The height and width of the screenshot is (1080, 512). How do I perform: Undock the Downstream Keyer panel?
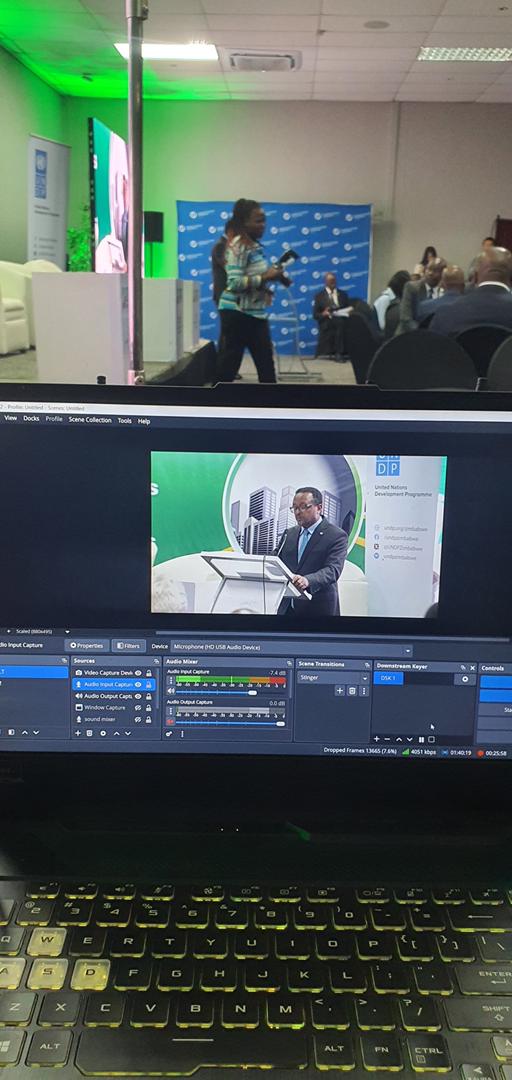pyautogui.click(x=463, y=667)
